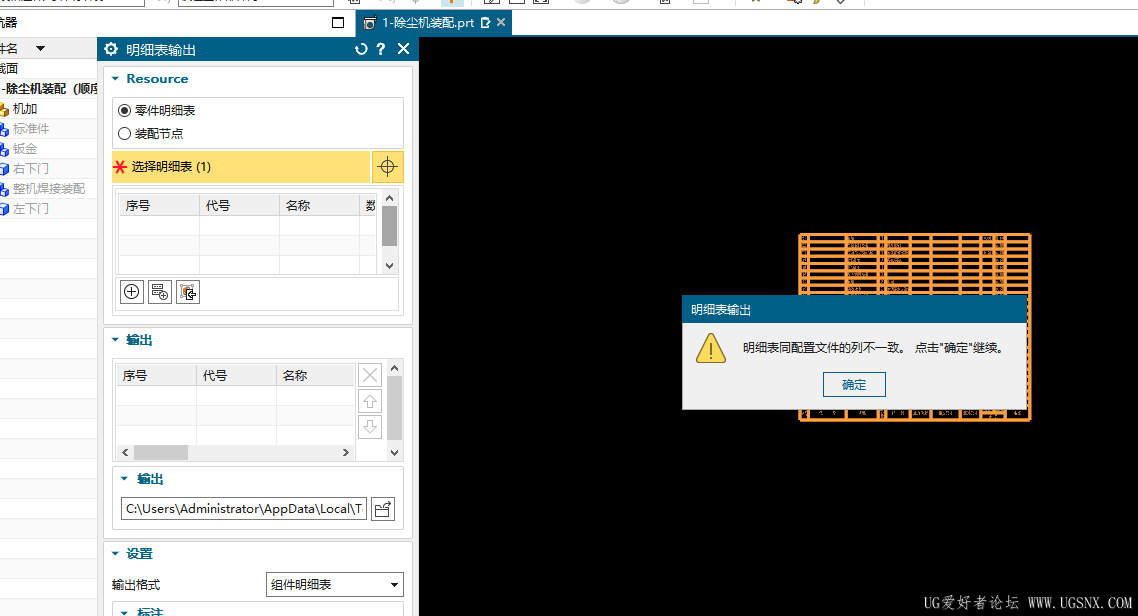This screenshot has height=616, width=1138.
Task: Open folder browse icon next to output path
Action: [383, 508]
